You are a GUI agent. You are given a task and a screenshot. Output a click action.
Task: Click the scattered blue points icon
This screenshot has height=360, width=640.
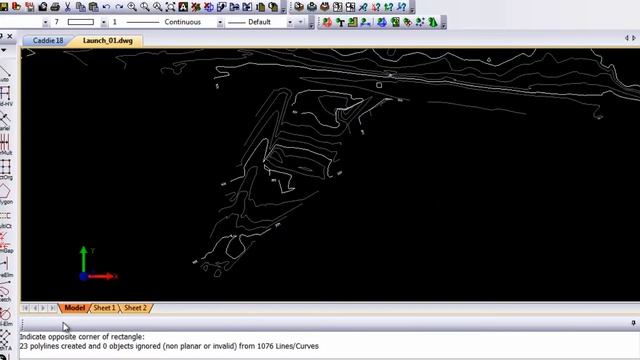[x=420, y=22]
